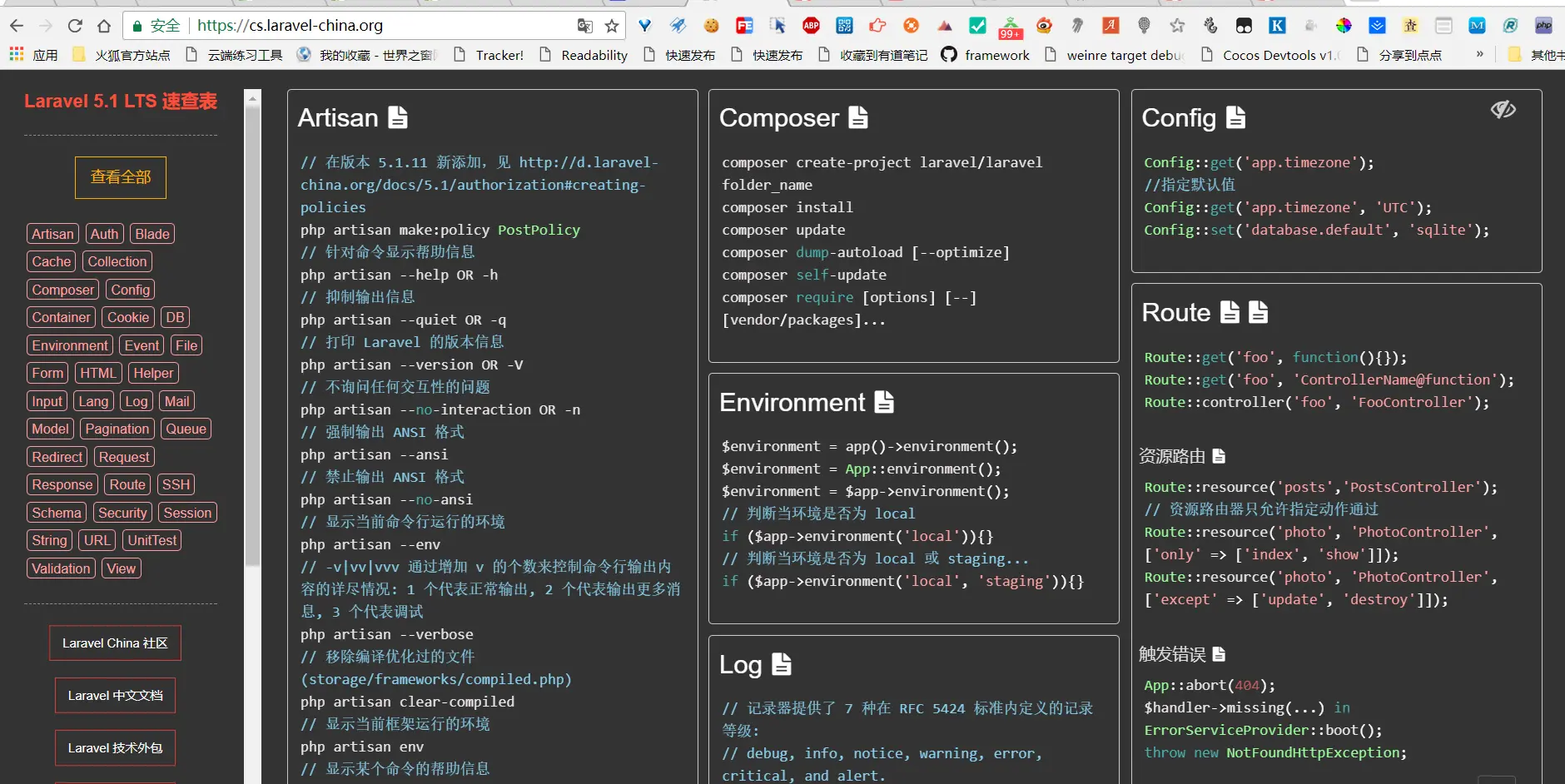Select the Collection tag
The image size is (1565, 784).
pos(117,261)
